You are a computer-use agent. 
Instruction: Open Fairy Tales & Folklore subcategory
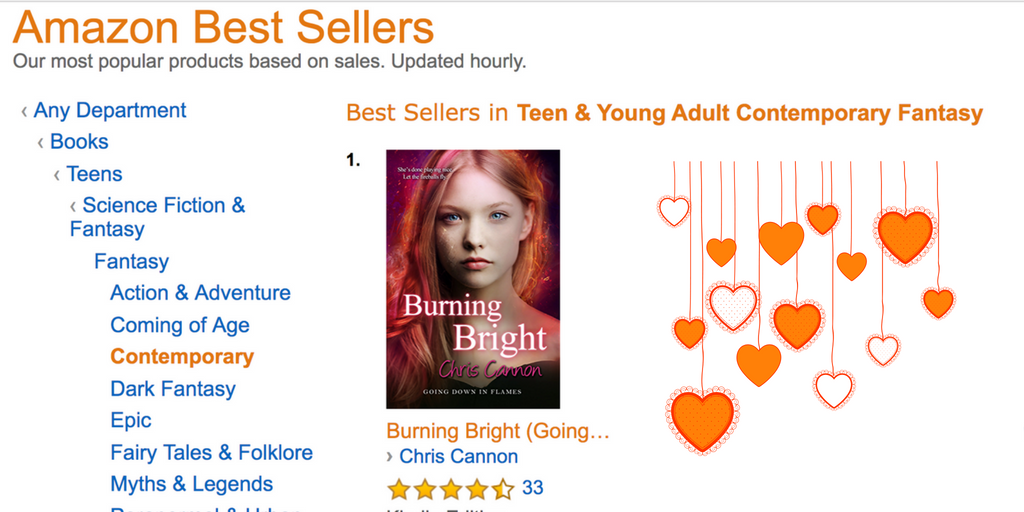click(212, 453)
